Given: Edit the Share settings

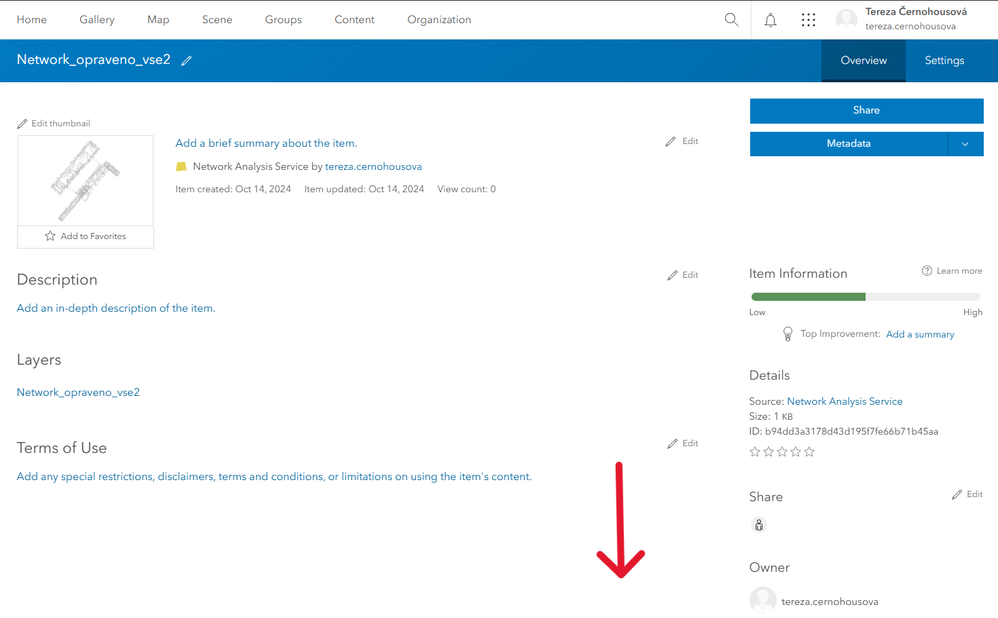Looking at the screenshot, I should click(x=967, y=495).
